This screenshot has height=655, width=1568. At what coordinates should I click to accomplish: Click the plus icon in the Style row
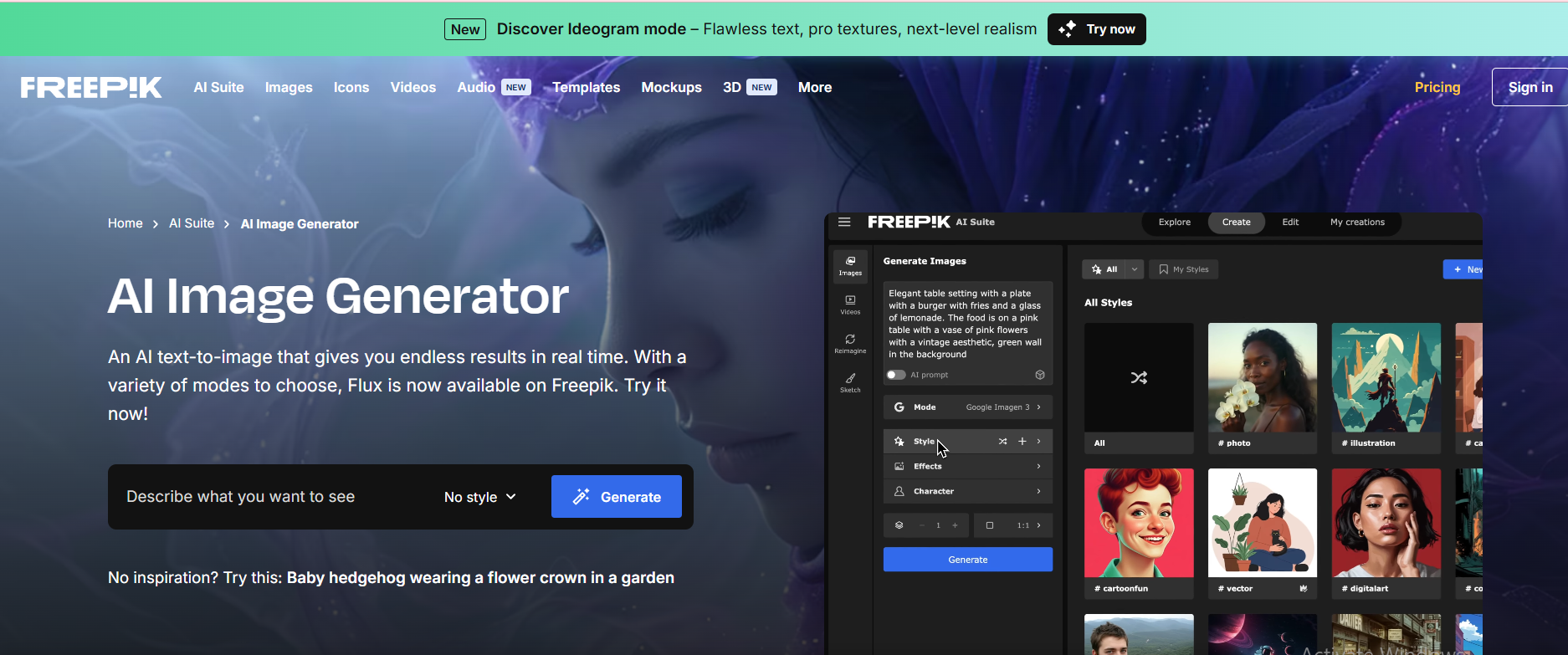(1022, 441)
